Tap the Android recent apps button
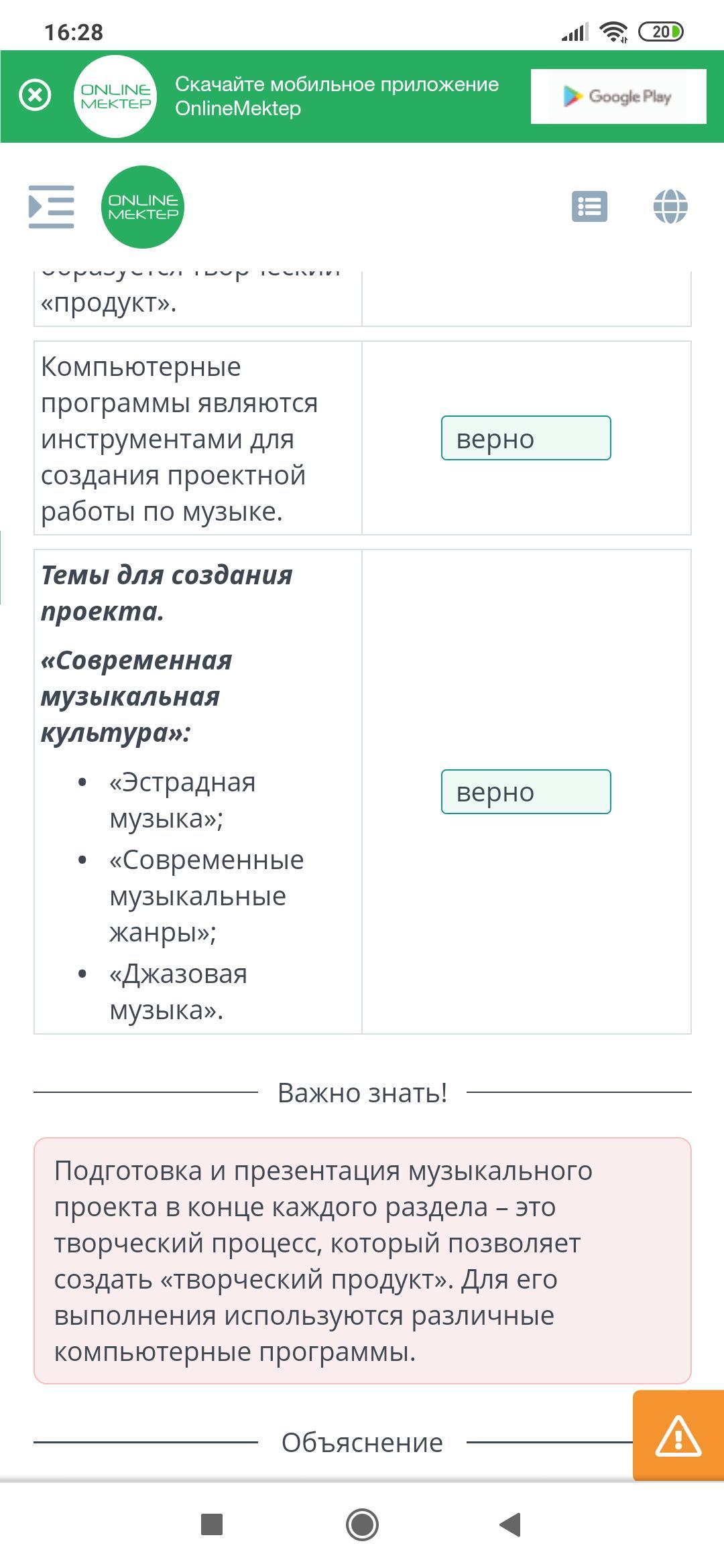Screen dimensions: 724x1568 click(212, 1524)
